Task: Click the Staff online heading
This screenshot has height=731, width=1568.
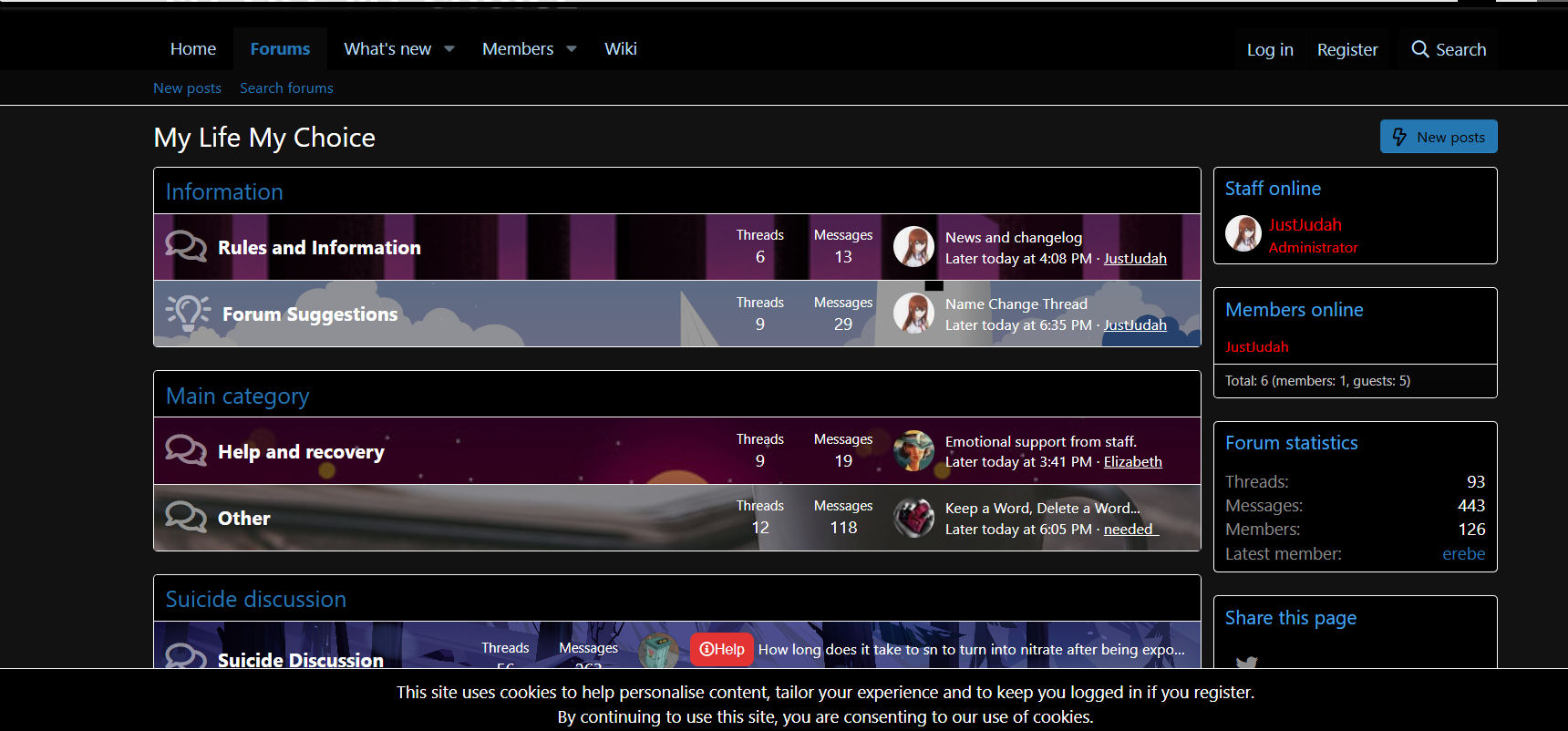Action: (x=1273, y=189)
